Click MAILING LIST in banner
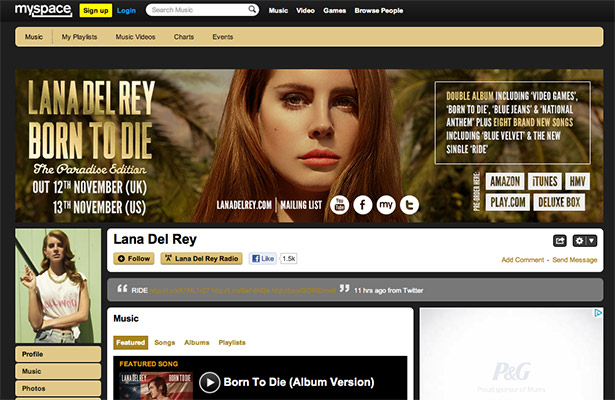 [301, 205]
